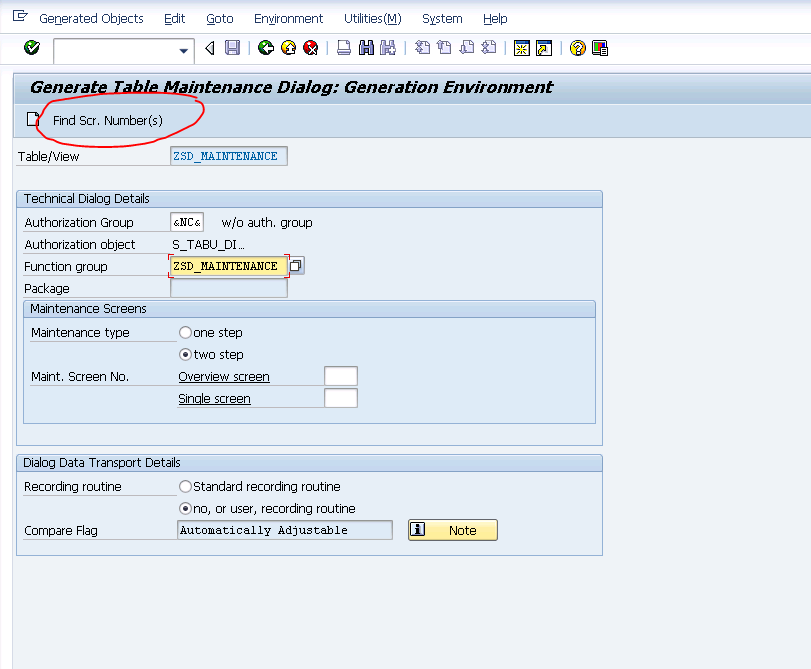Screen dimensions: 811x669
Task: Select the two step maintenance type
Action: [x=184, y=354]
